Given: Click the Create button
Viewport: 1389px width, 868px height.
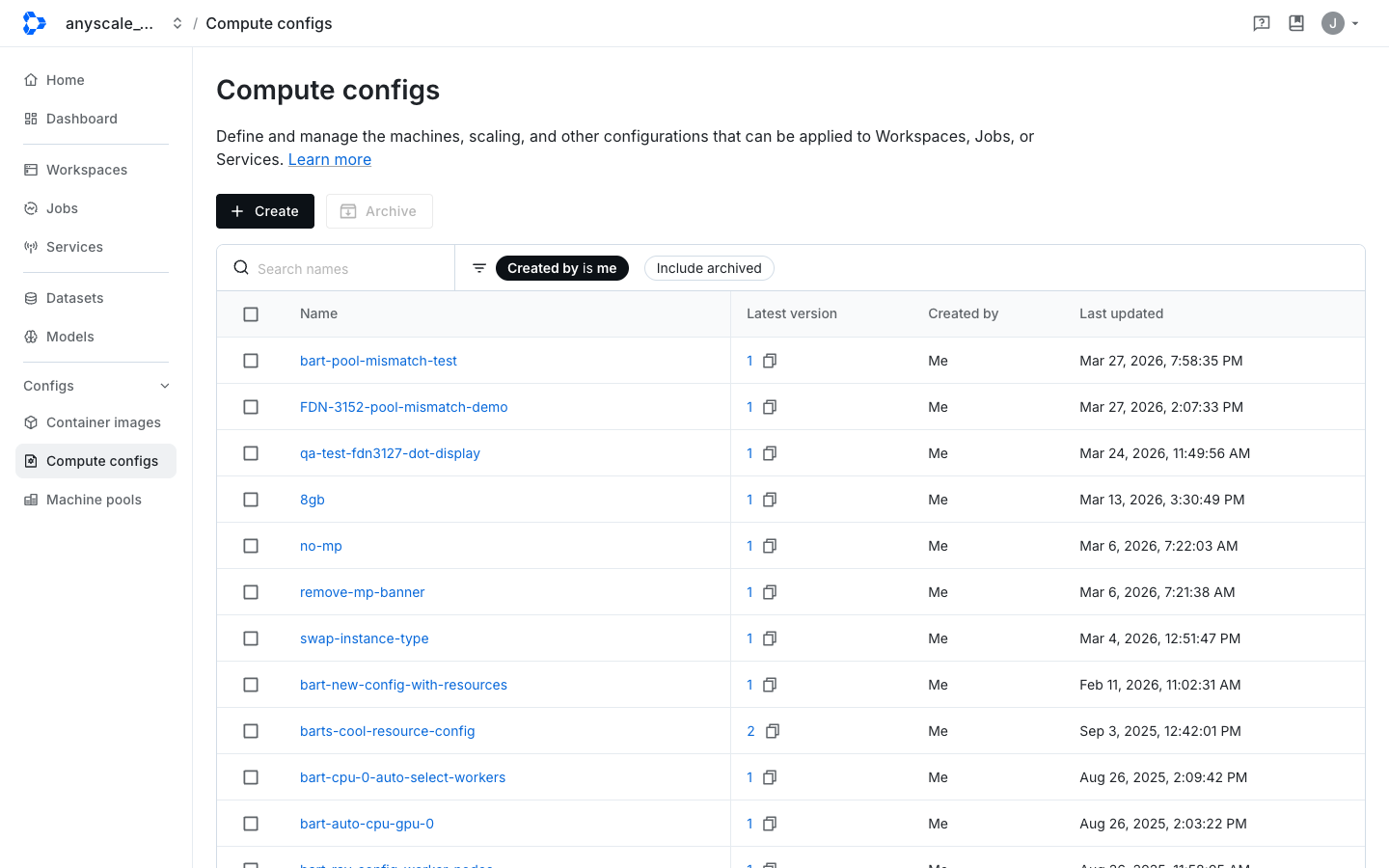Looking at the screenshot, I should click(x=265, y=211).
